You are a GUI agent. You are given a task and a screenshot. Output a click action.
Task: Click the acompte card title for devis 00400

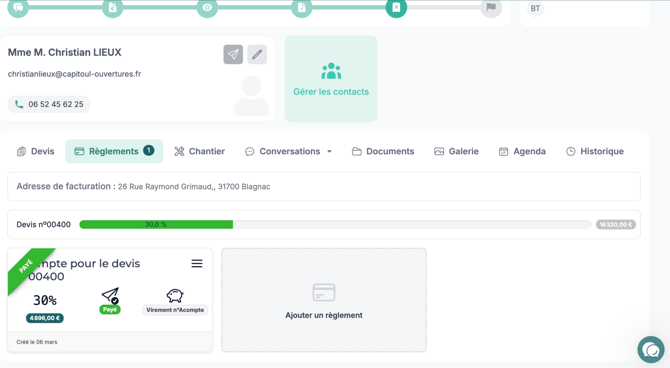tap(84, 270)
